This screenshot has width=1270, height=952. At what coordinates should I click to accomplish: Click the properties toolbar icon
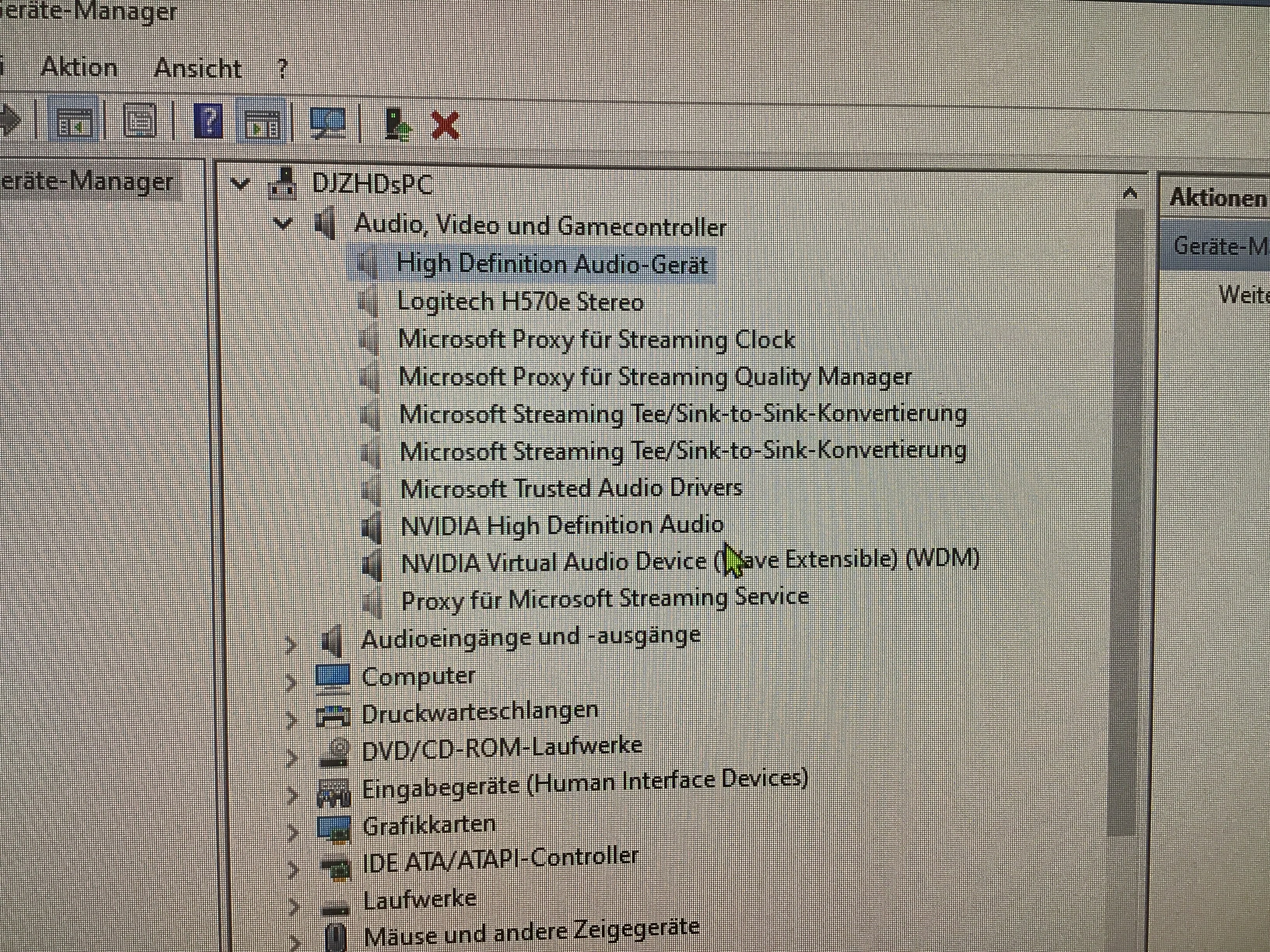pos(140,121)
